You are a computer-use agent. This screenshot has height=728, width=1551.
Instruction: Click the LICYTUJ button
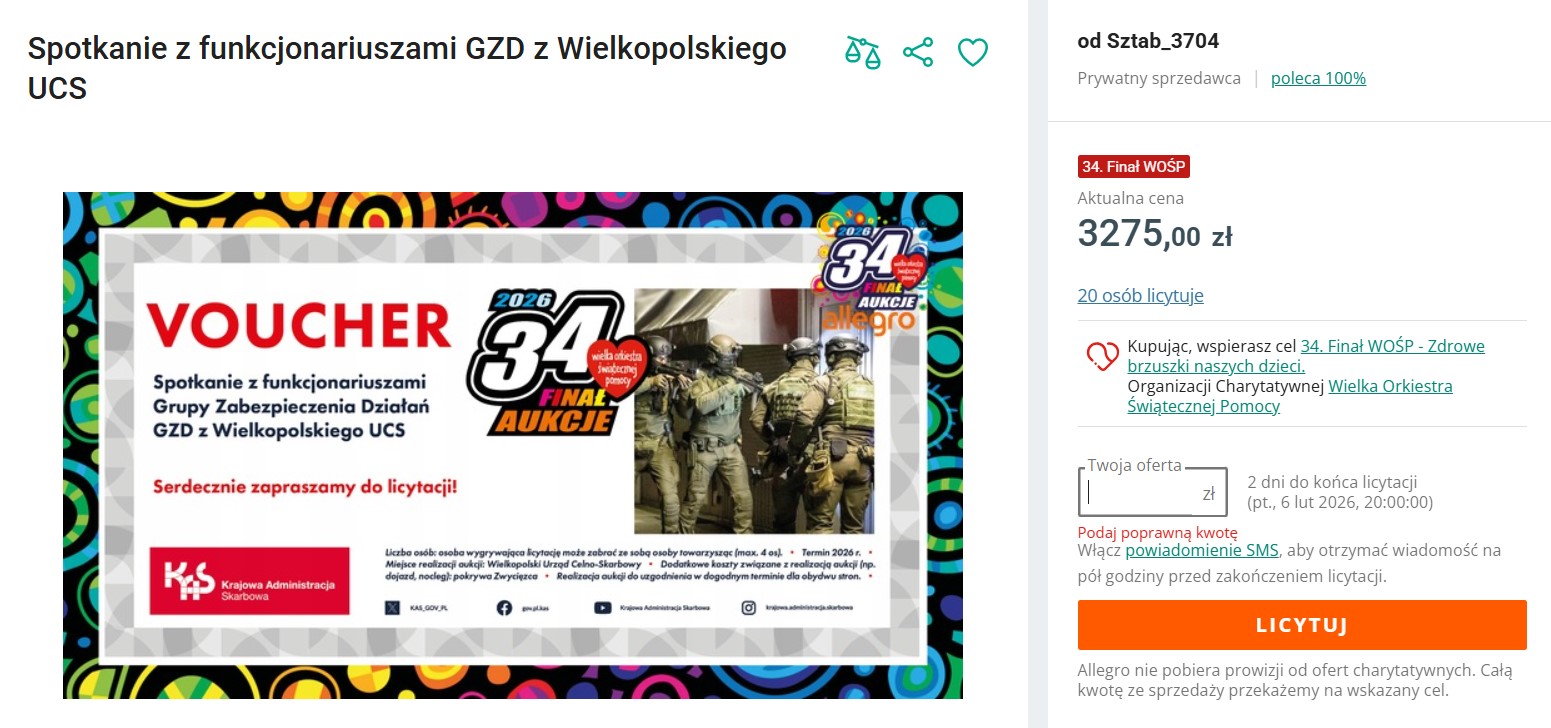pyautogui.click(x=1302, y=625)
